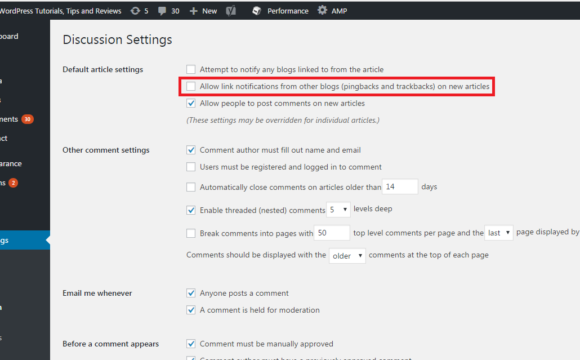The image size is (580, 360).
Task: Open the New content menu
Action: [x=203, y=11]
